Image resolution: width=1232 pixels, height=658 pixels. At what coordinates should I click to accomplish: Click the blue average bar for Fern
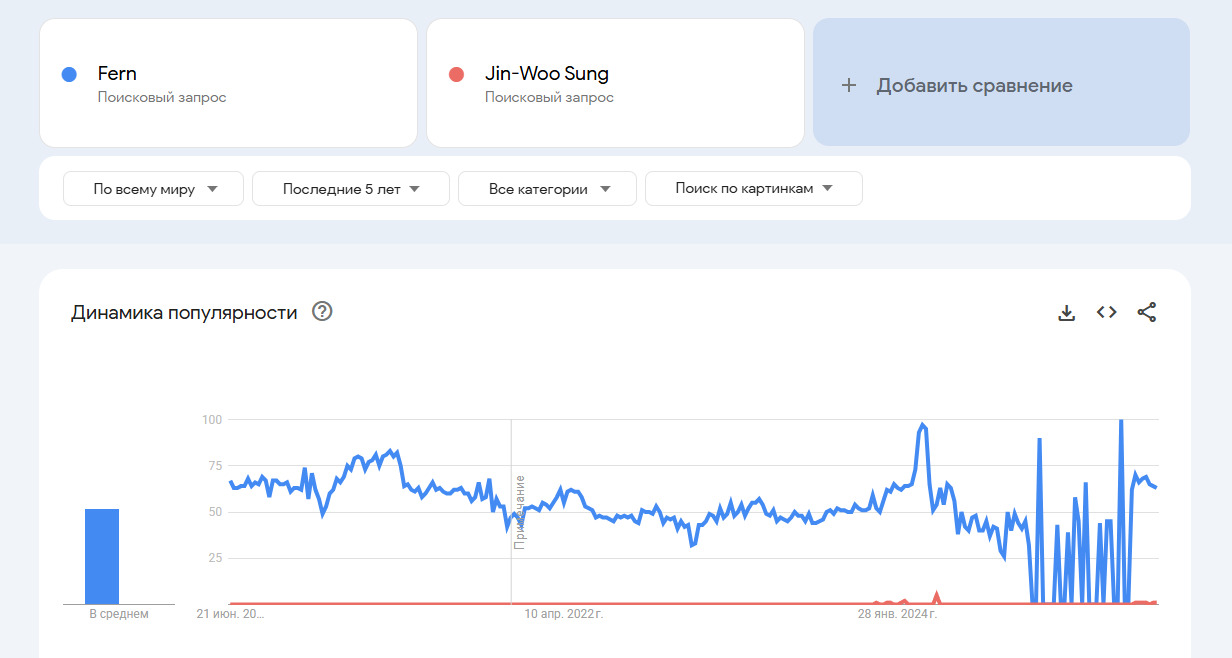[102, 556]
